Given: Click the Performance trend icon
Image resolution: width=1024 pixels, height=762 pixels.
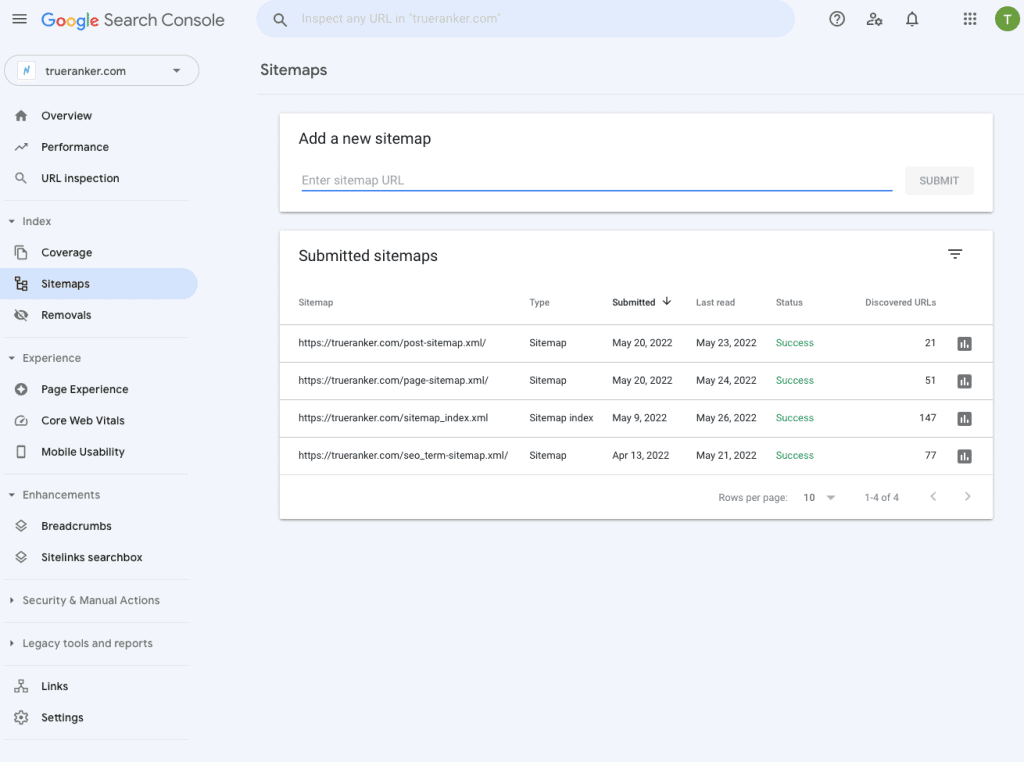Looking at the screenshot, I should (x=21, y=147).
